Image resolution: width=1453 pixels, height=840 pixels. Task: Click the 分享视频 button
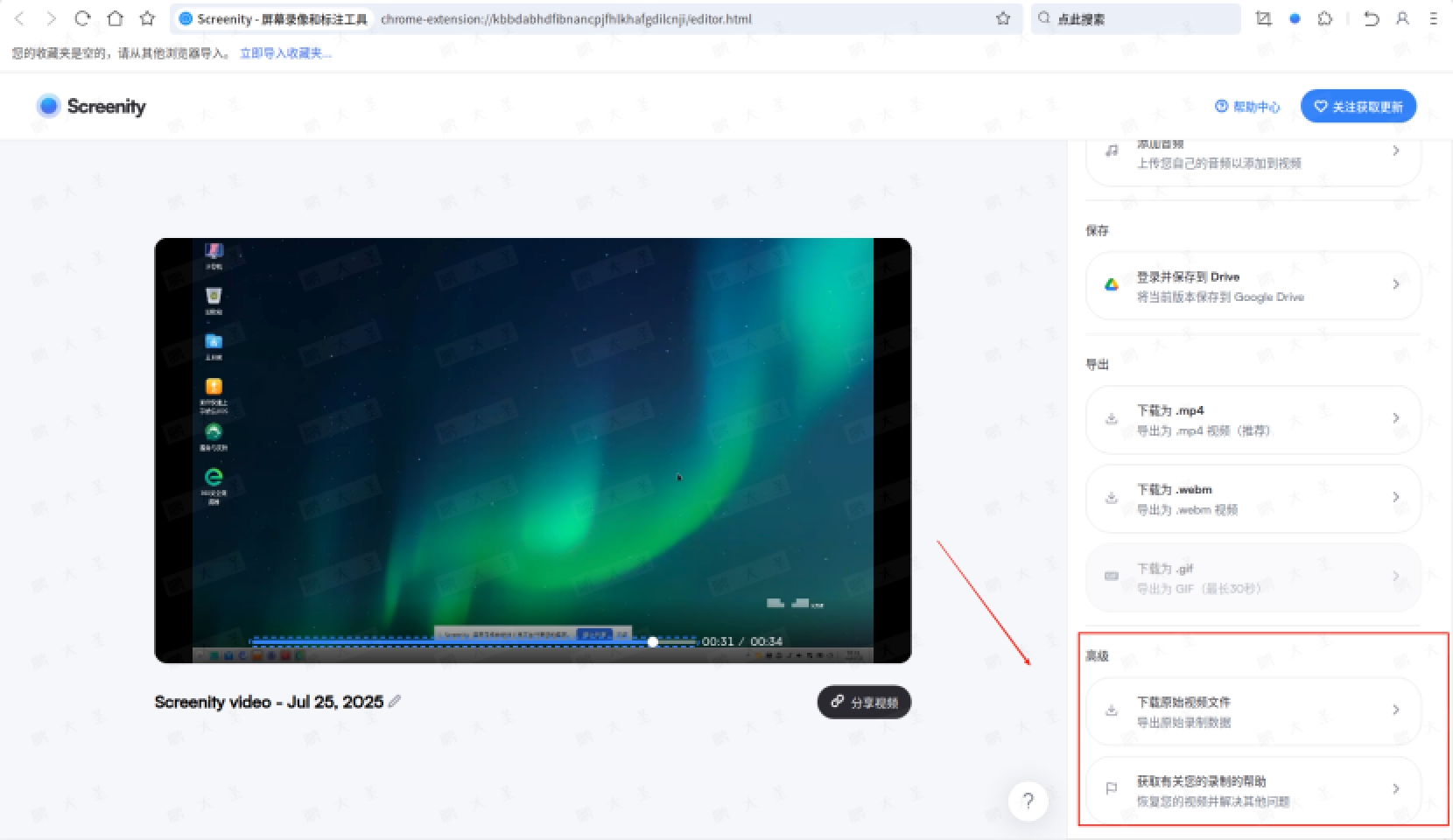pos(865,702)
